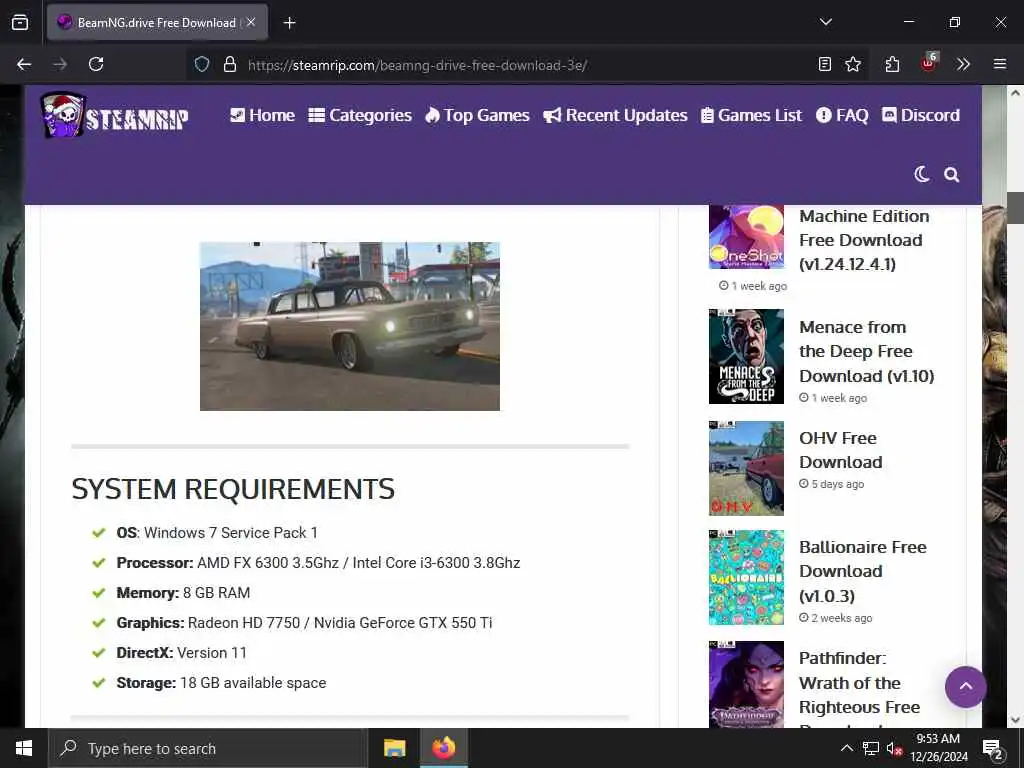This screenshot has width=1024, height=768.
Task: Click 'AMD FX 6300 3.5Ghz' processor text
Action: coord(268,563)
